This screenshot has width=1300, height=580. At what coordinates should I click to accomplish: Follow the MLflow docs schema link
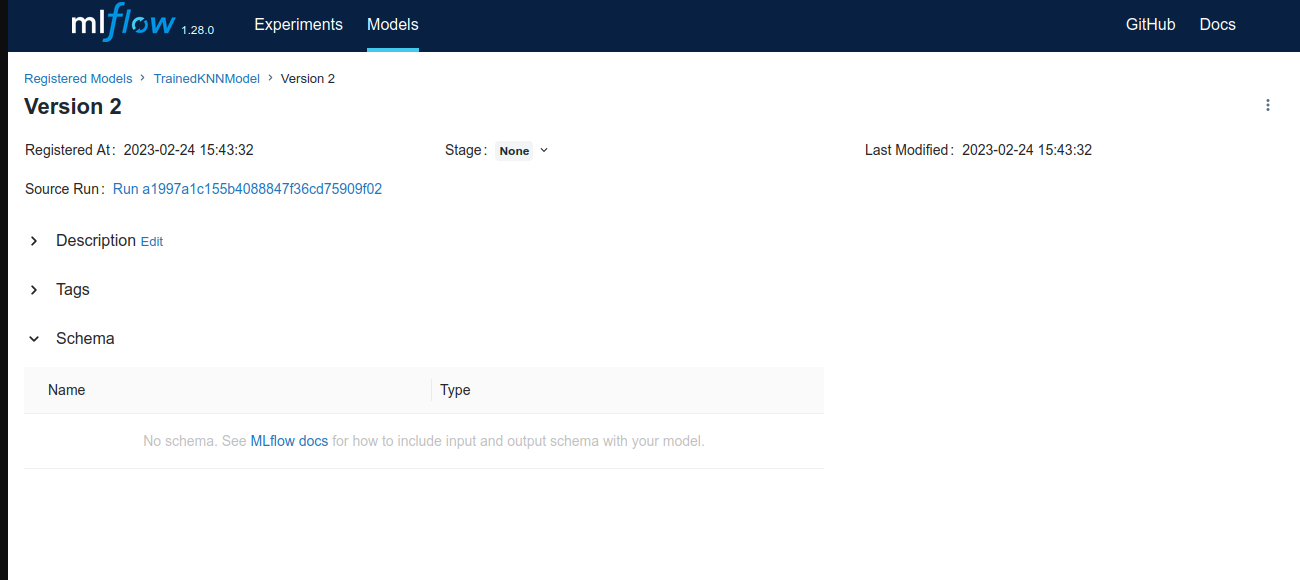click(289, 441)
